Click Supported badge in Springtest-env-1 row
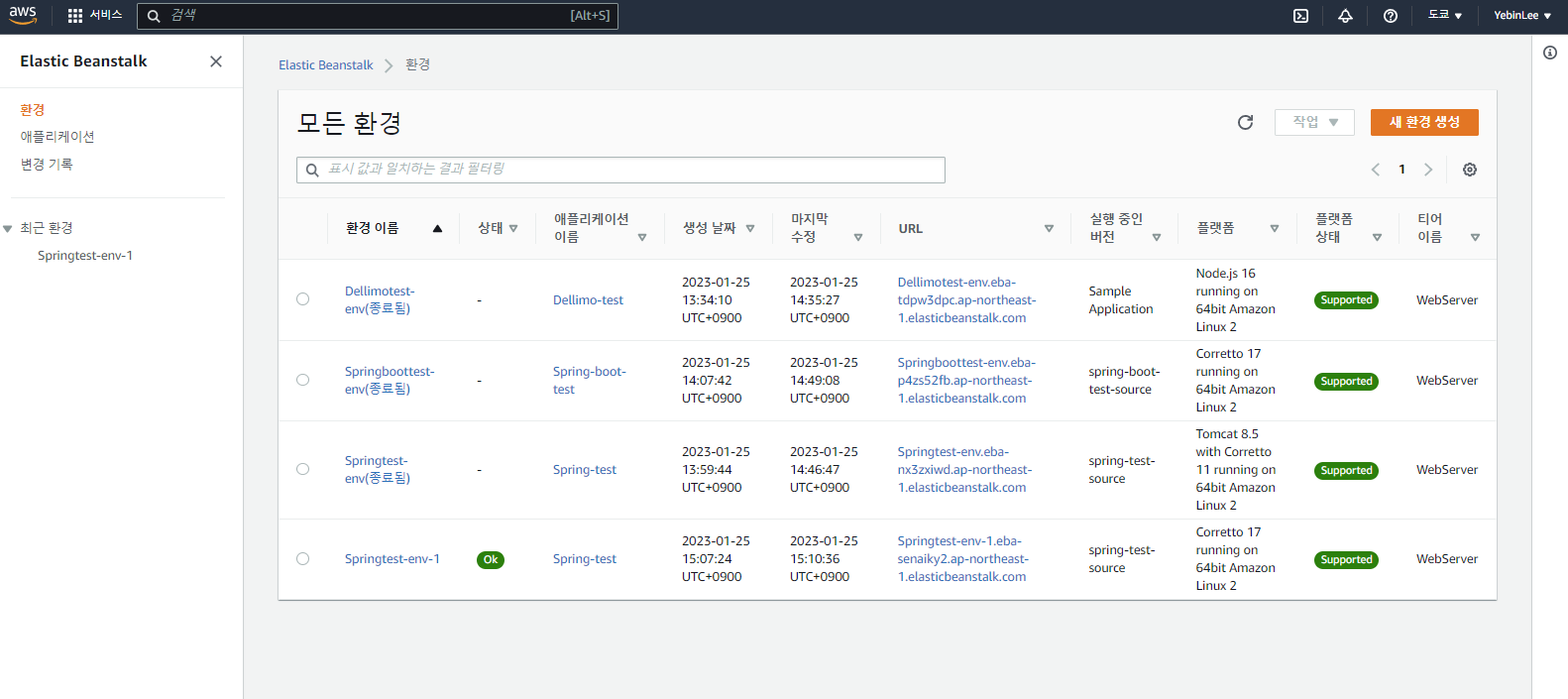Viewport: 1568px width, 699px height. pos(1346,560)
